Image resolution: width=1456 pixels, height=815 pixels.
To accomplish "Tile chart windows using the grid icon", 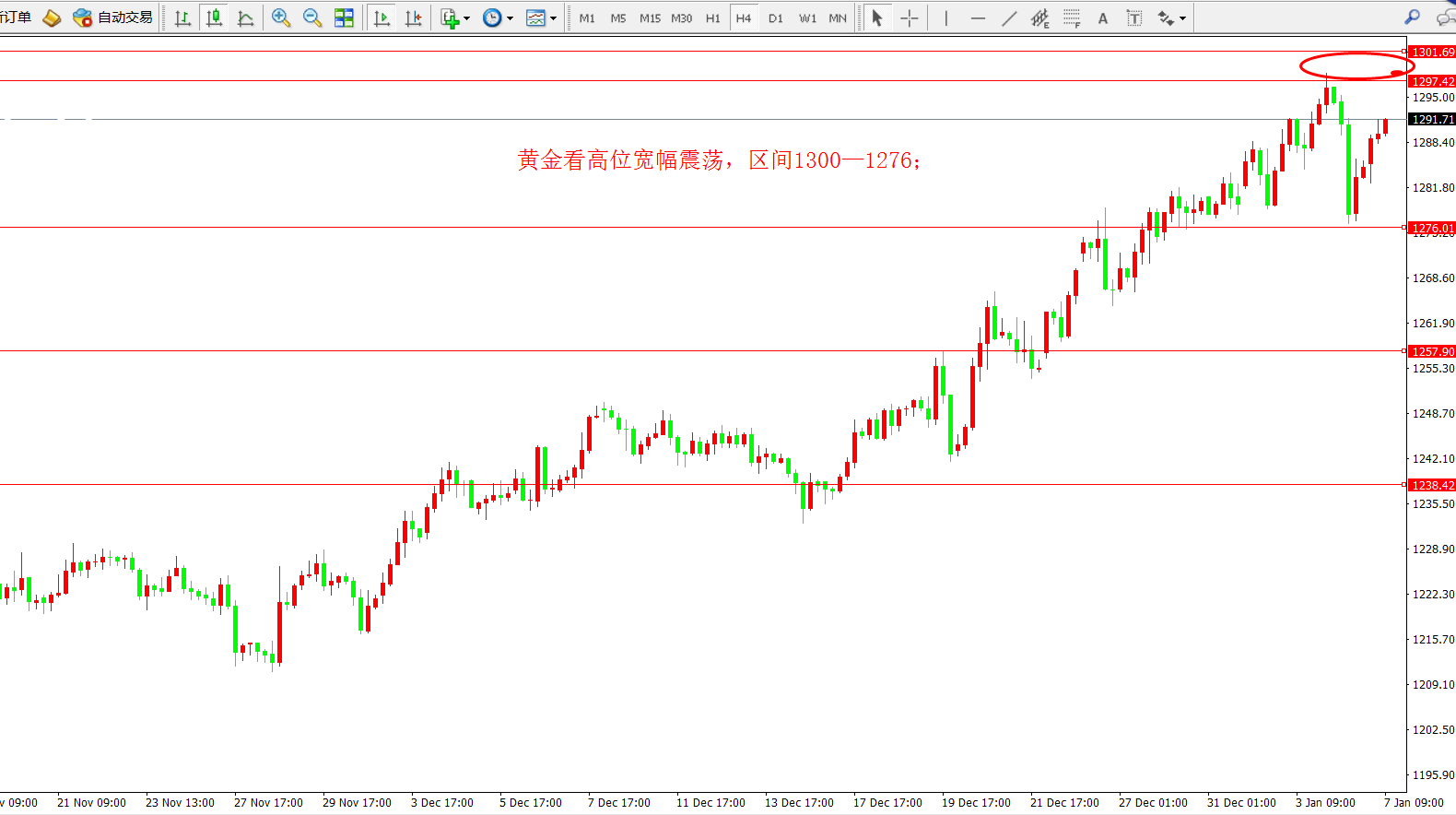I will click(344, 18).
